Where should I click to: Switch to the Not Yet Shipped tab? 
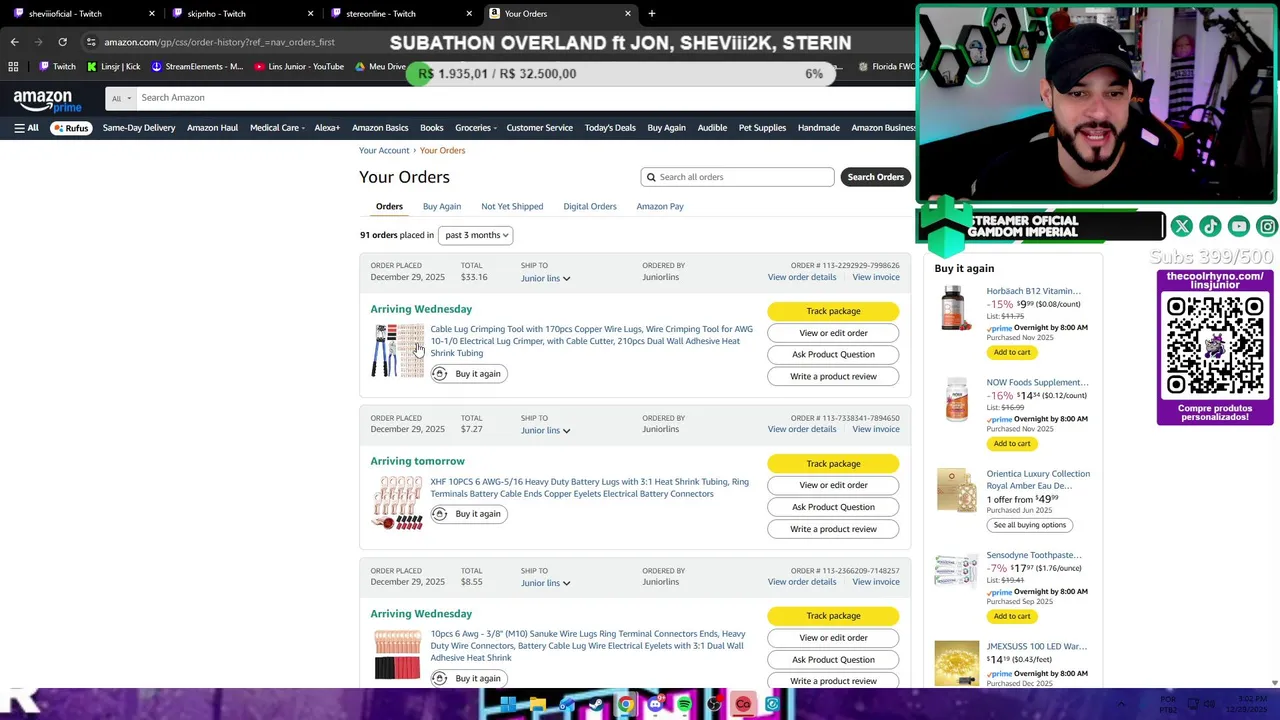coord(512,206)
